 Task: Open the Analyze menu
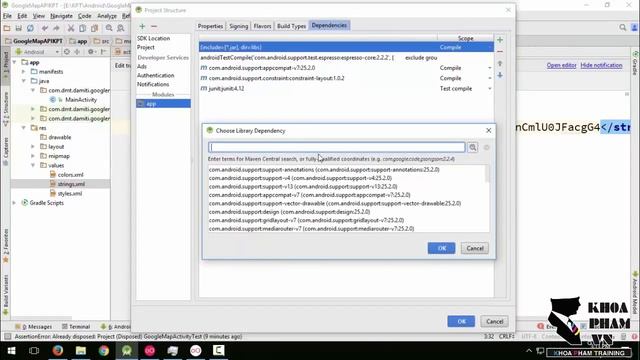[107, 16]
